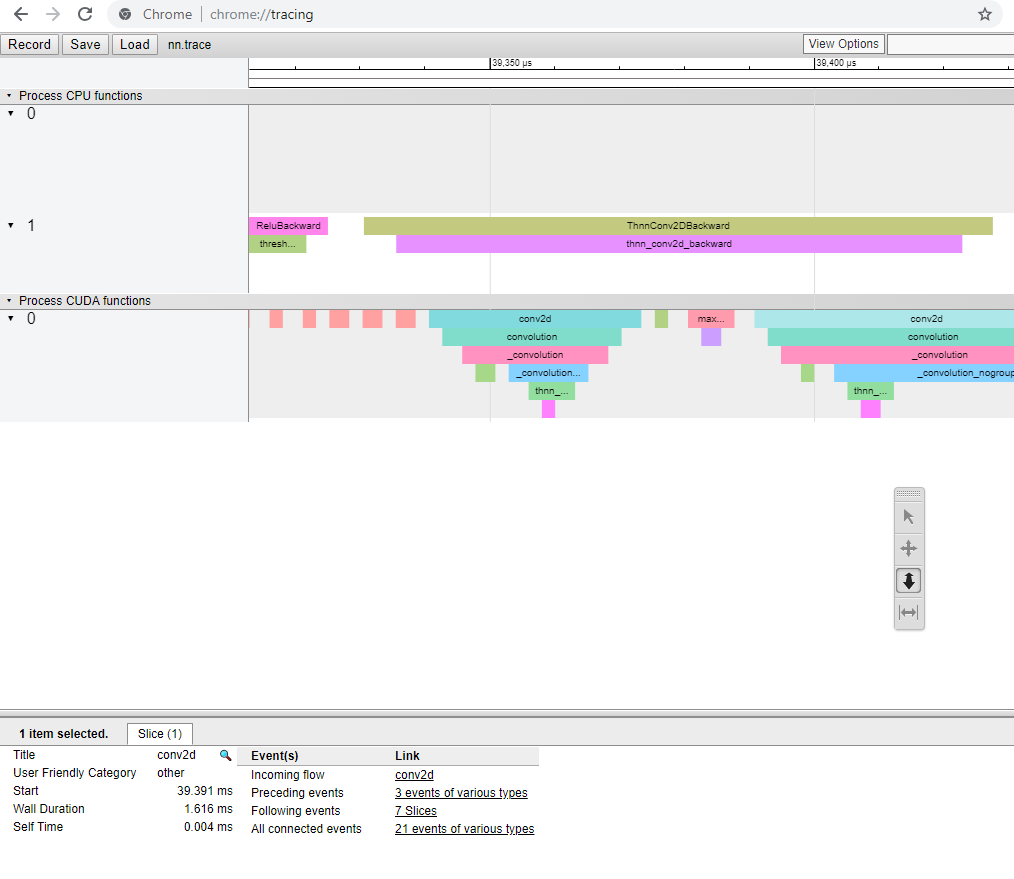
Task: Activate the zoom mouse mode tool
Action: click(x=909, y=581)
